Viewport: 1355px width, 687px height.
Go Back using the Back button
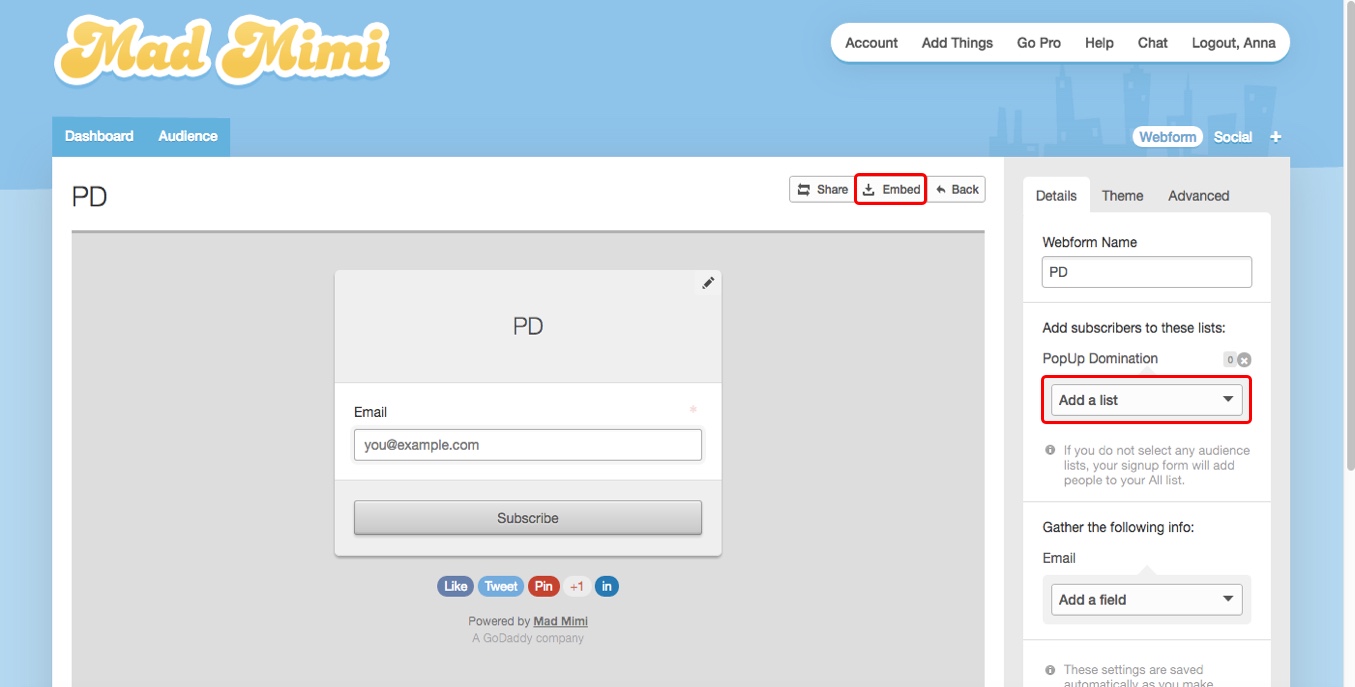point(957,189)
